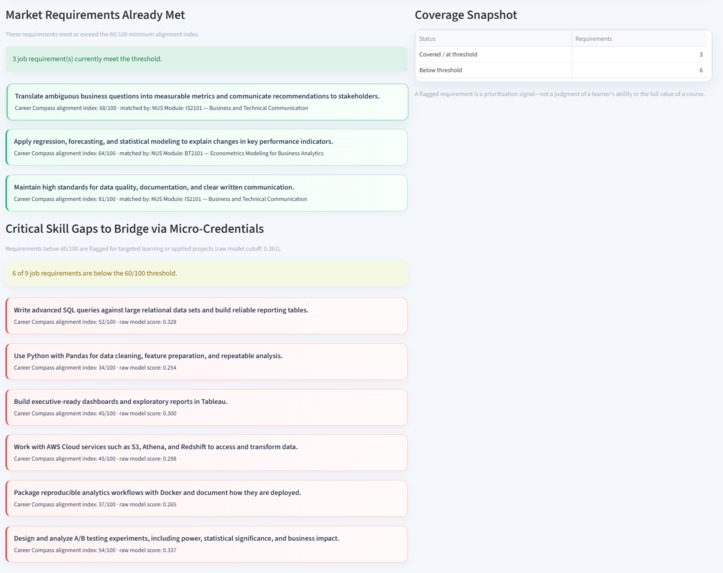Click the "Package reproducible analytics workflows" Docker title

coord(157,492)
